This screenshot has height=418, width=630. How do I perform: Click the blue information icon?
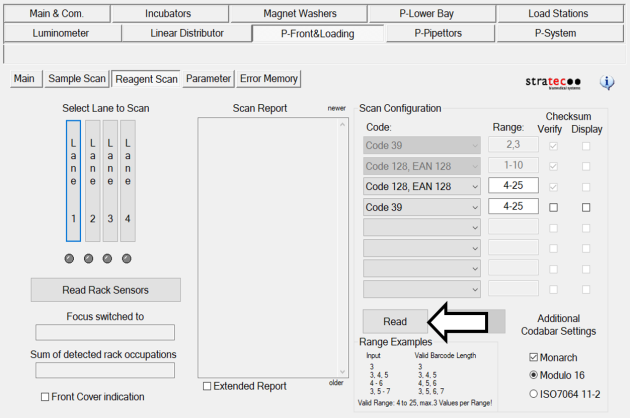[x=606, y=82]
